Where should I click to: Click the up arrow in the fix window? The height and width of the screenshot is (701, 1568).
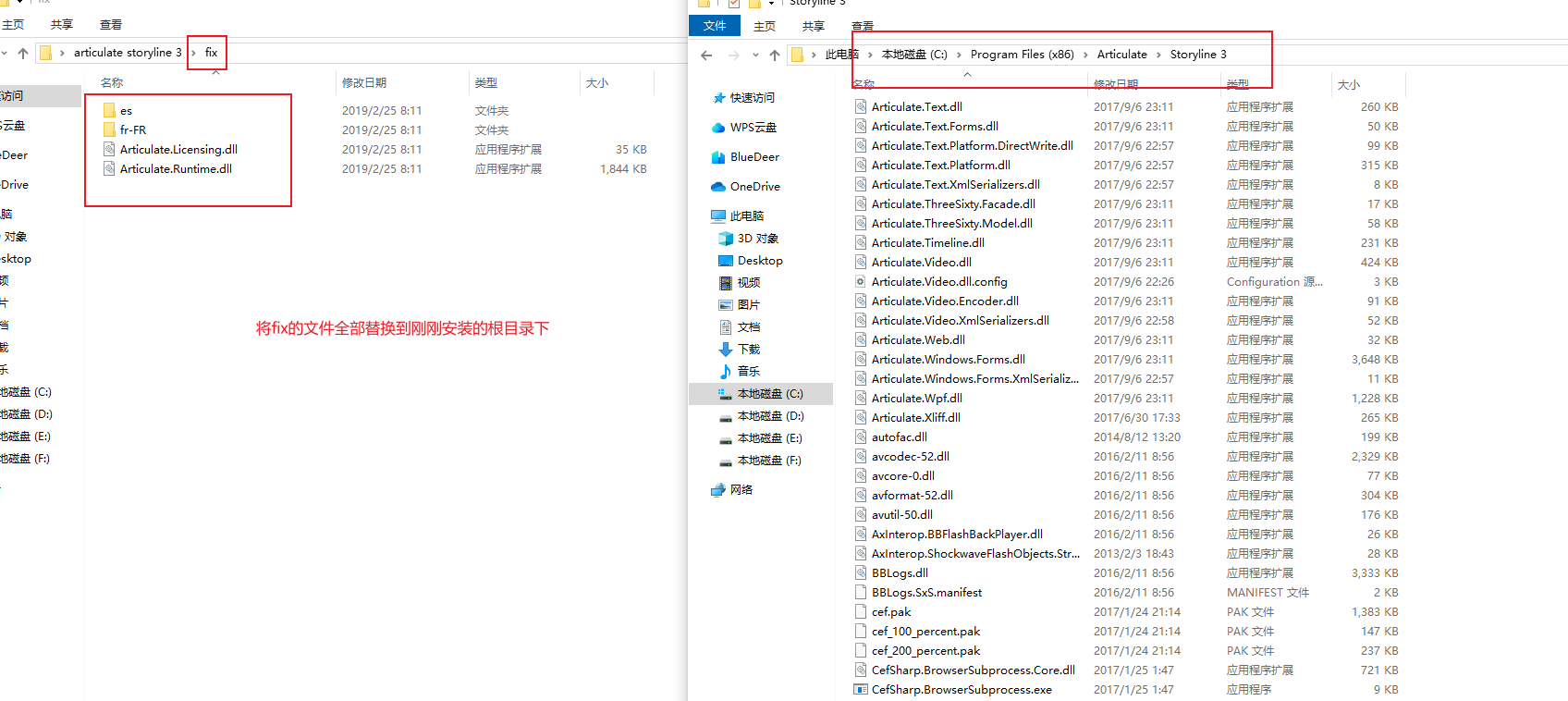coord(23,54)
